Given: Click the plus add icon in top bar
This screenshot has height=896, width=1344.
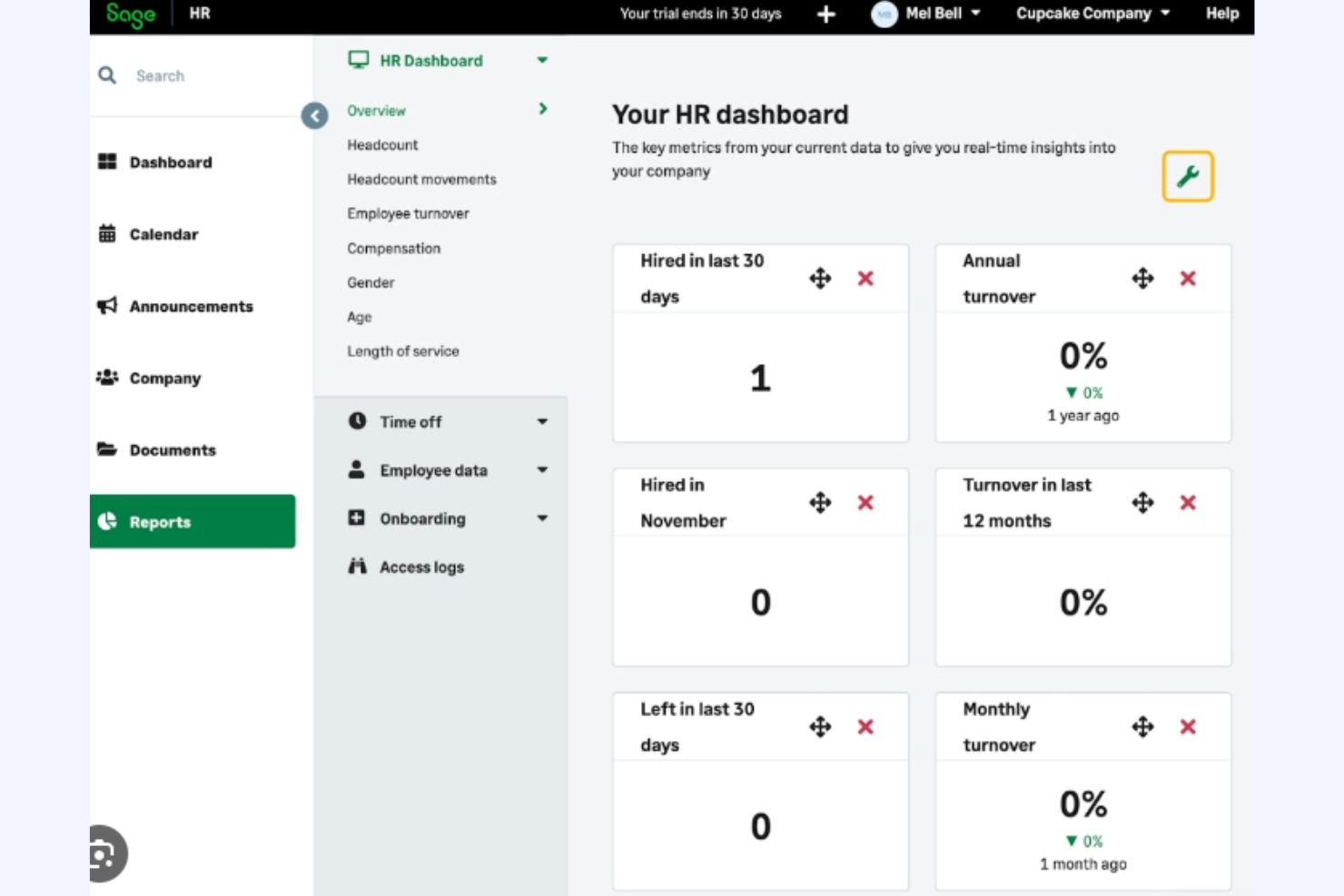Looking at the screenshot, I should pos(825,14).
